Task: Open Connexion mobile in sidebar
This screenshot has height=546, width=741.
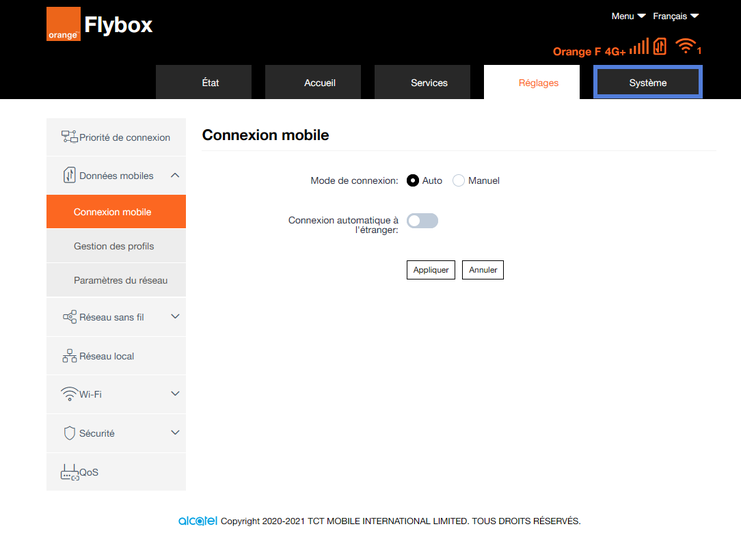Action: coord(116,212)
